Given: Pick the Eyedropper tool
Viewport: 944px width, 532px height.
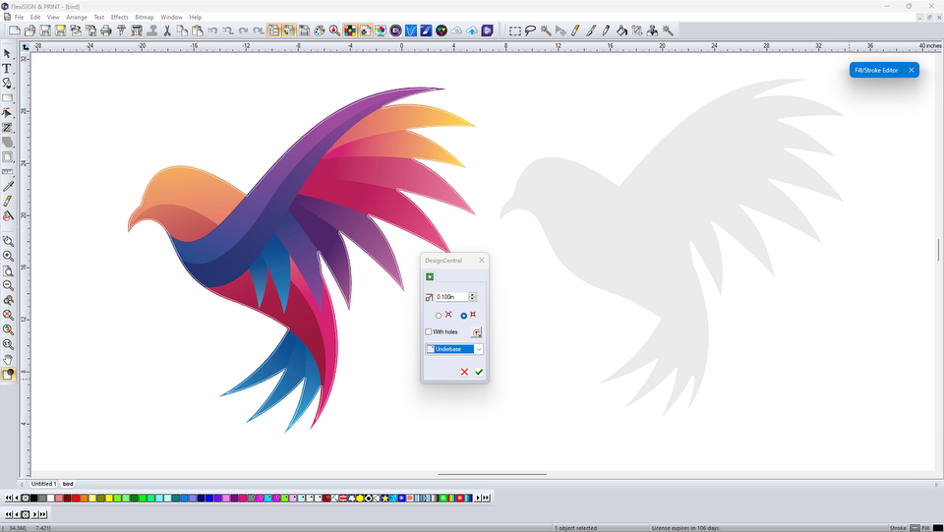Looking at the screenshot, I should (x=8, y=186).
